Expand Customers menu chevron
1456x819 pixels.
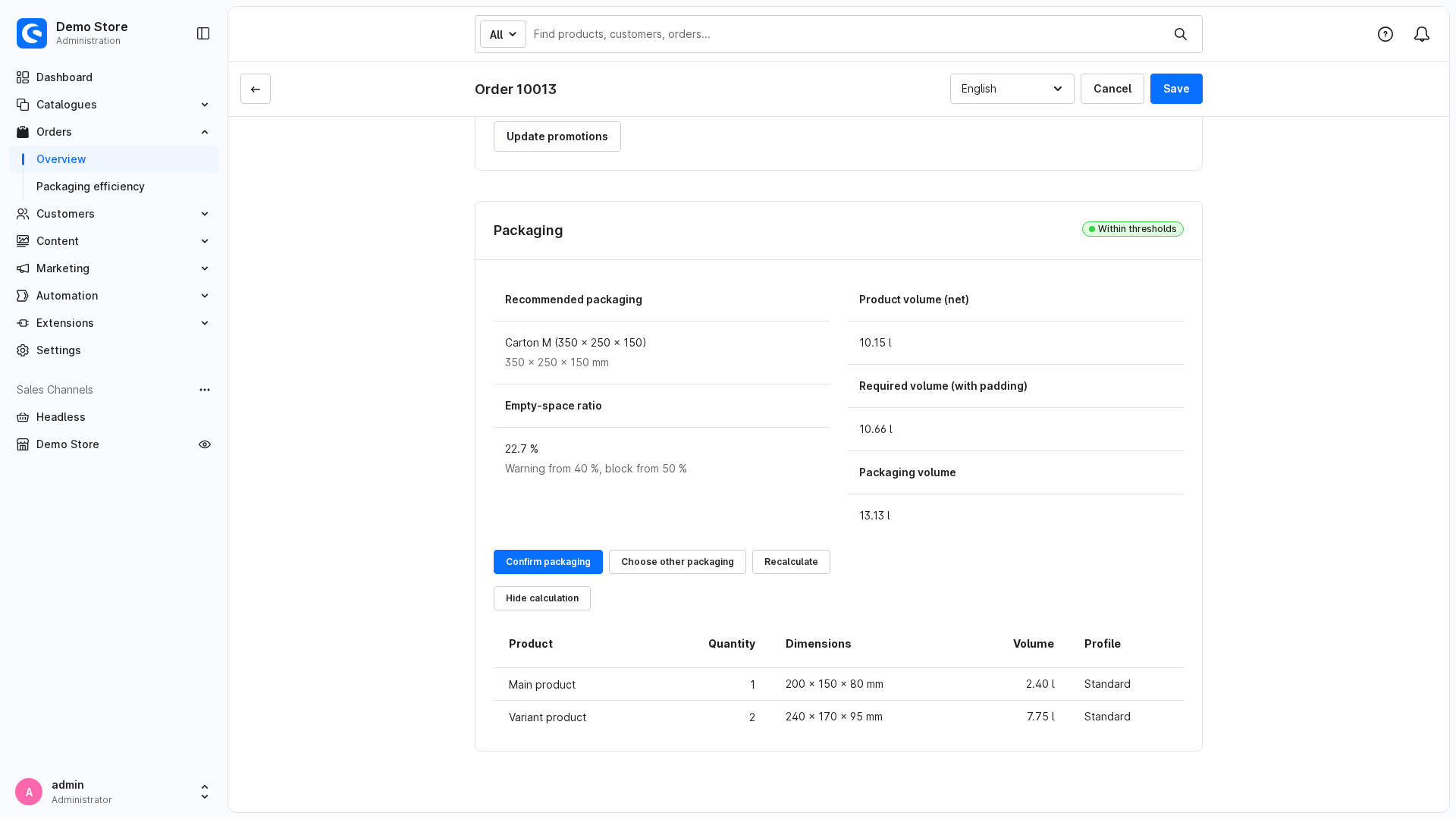coord(205,214)
